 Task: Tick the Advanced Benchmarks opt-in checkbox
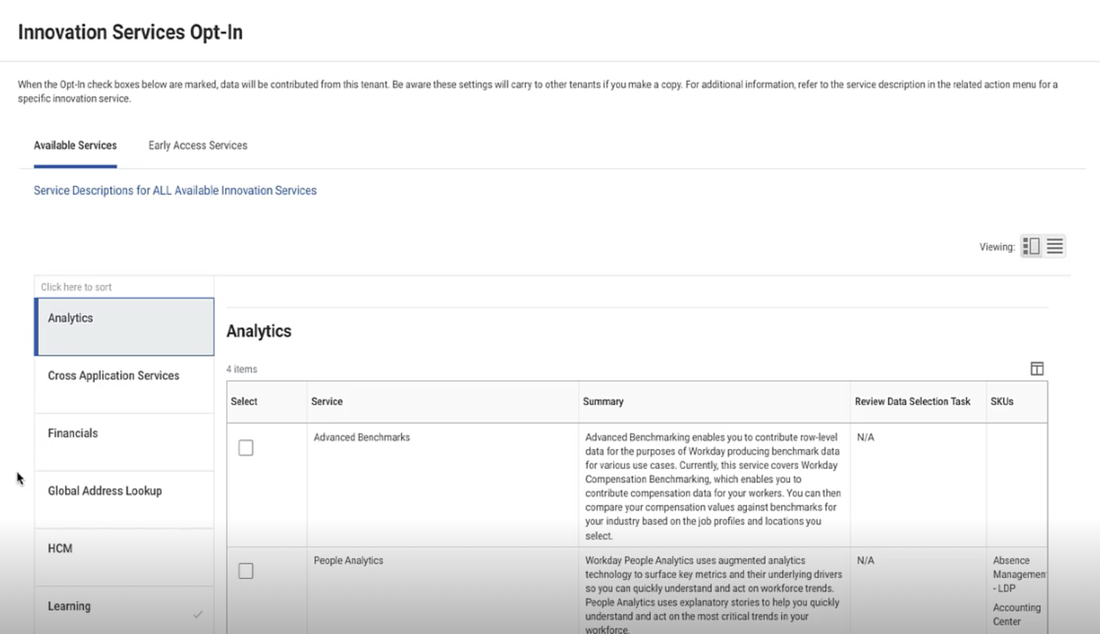246,447
